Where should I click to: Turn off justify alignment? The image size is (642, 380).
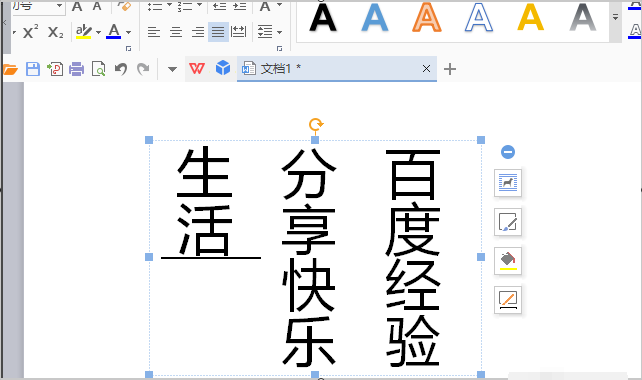tap(218, 32)
